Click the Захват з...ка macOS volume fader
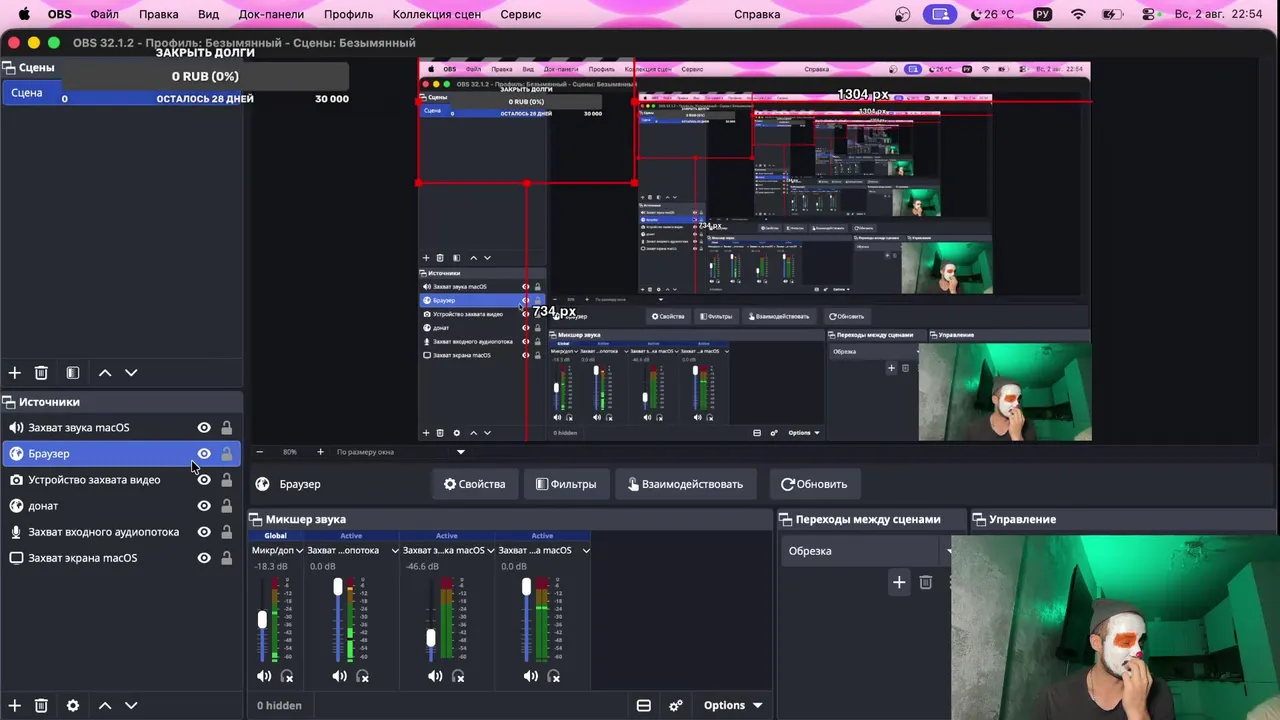 point(431,637)
